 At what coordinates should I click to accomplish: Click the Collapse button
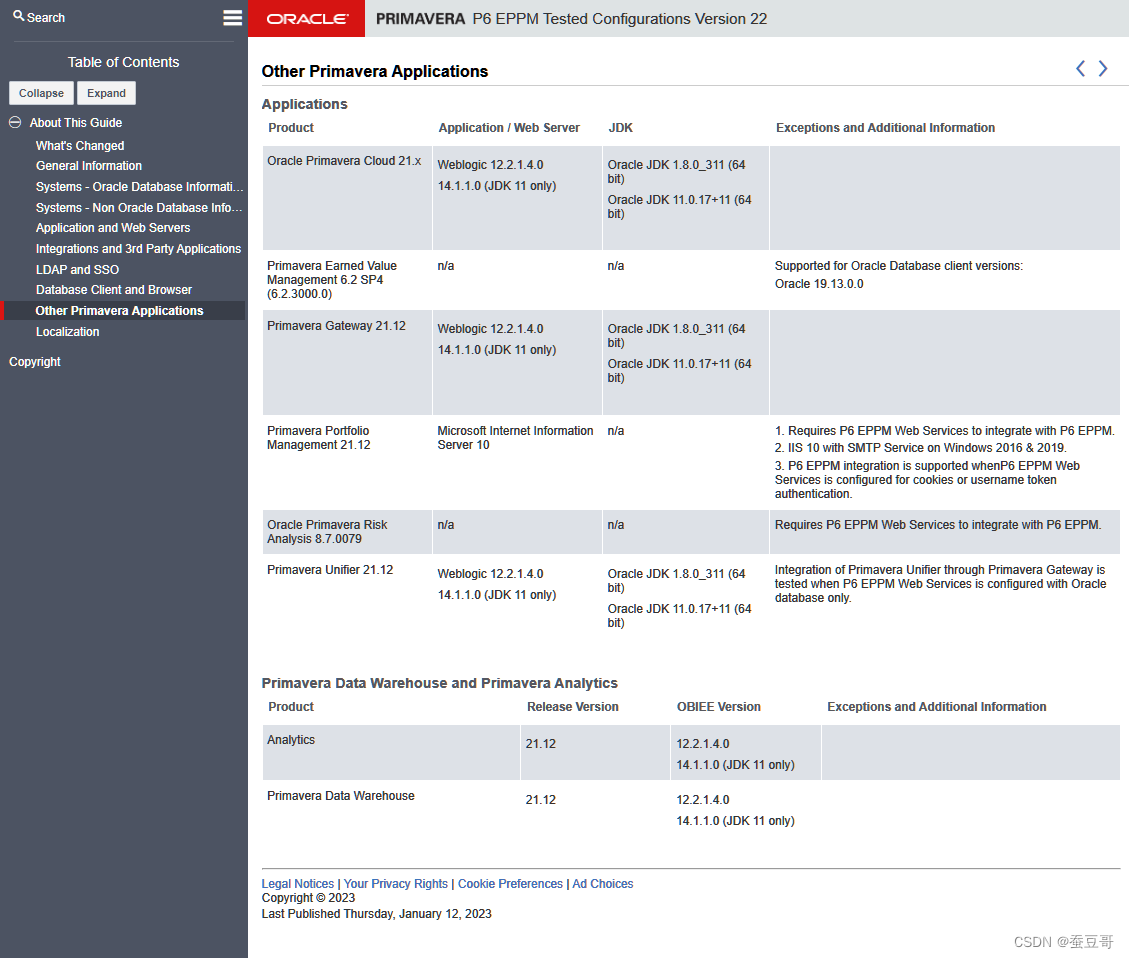pyautogui.click(x=41, y=93)
